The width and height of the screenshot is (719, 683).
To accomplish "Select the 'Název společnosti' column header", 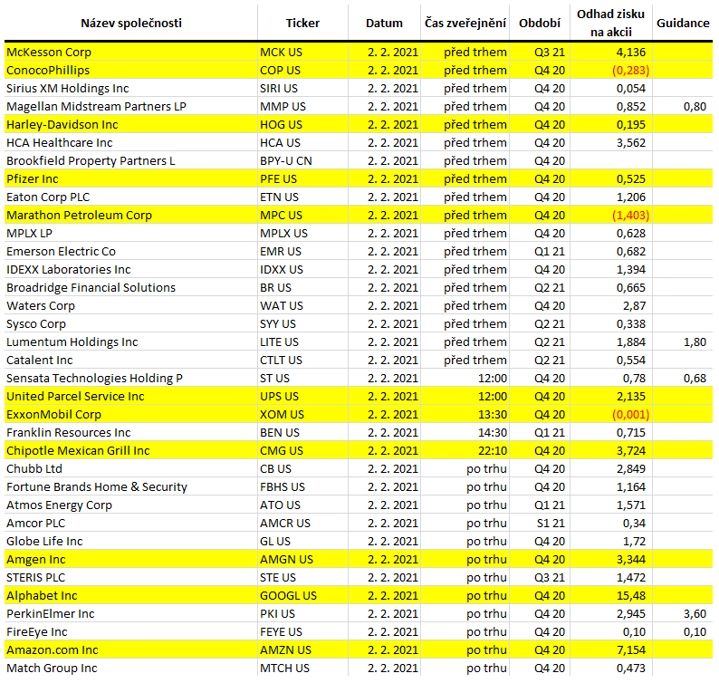I will pos(131,23).
